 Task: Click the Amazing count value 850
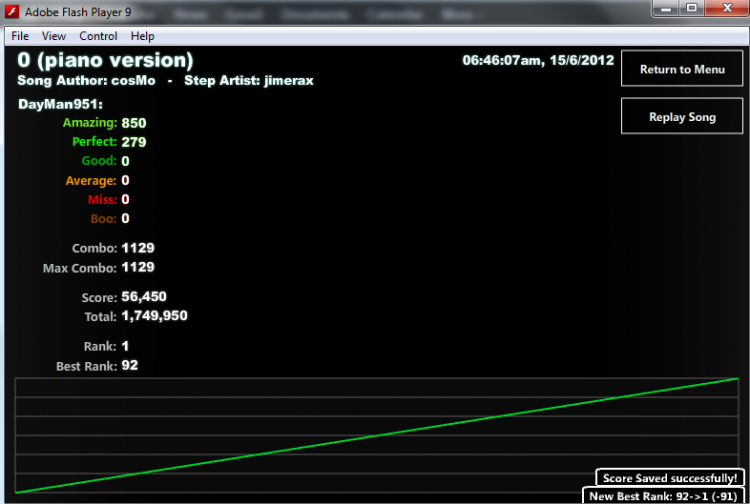click(133, 123)
